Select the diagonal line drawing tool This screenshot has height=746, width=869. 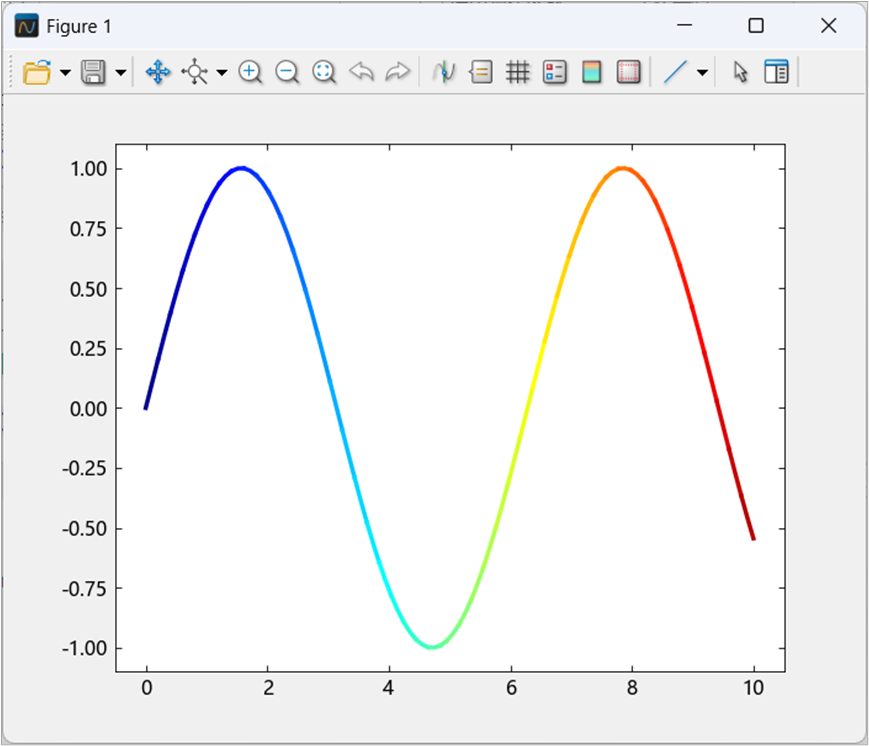pyautogui.click(x=675, y=72)
